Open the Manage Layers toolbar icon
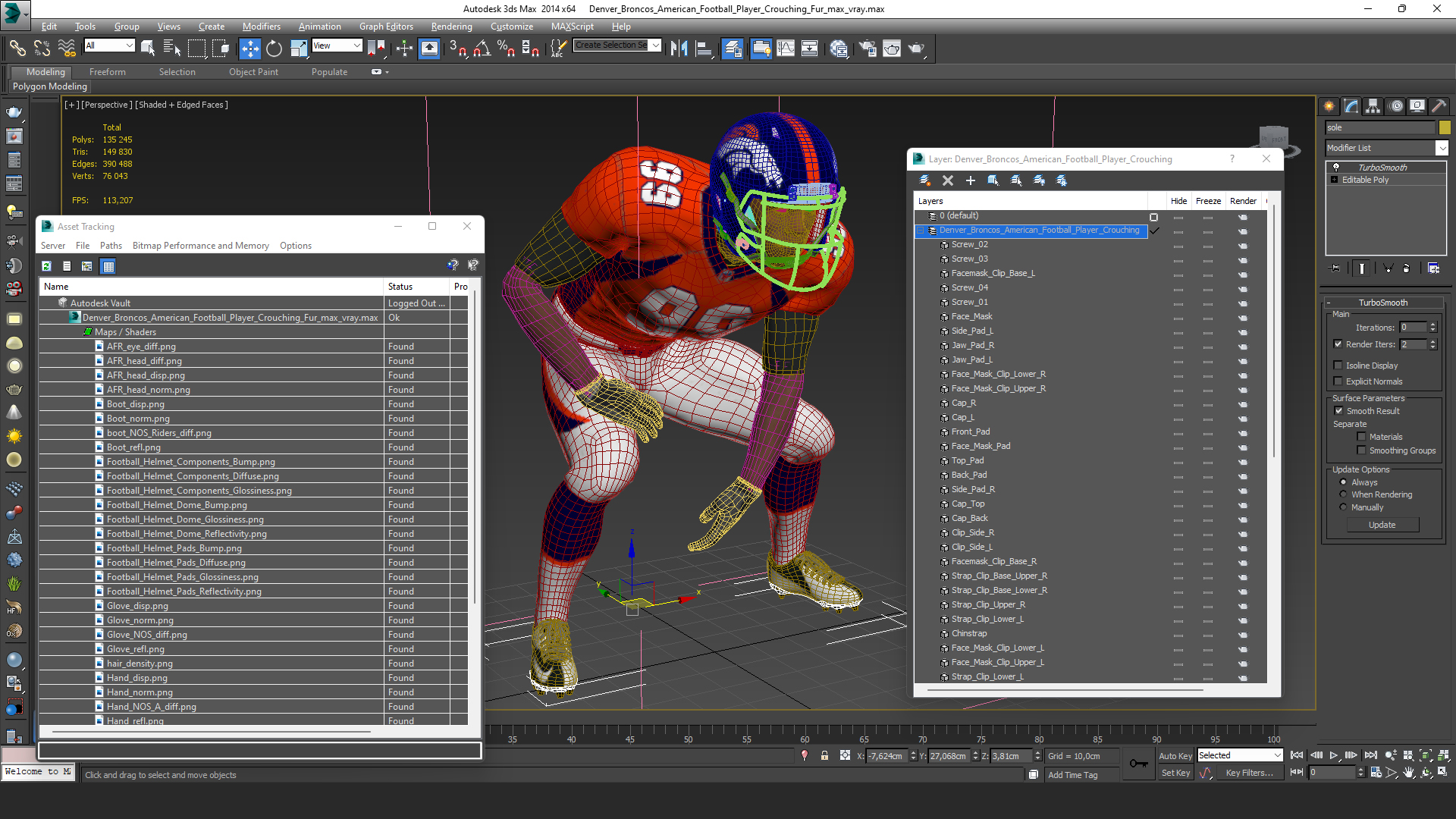1456x819 pixels. click(733, 49)
